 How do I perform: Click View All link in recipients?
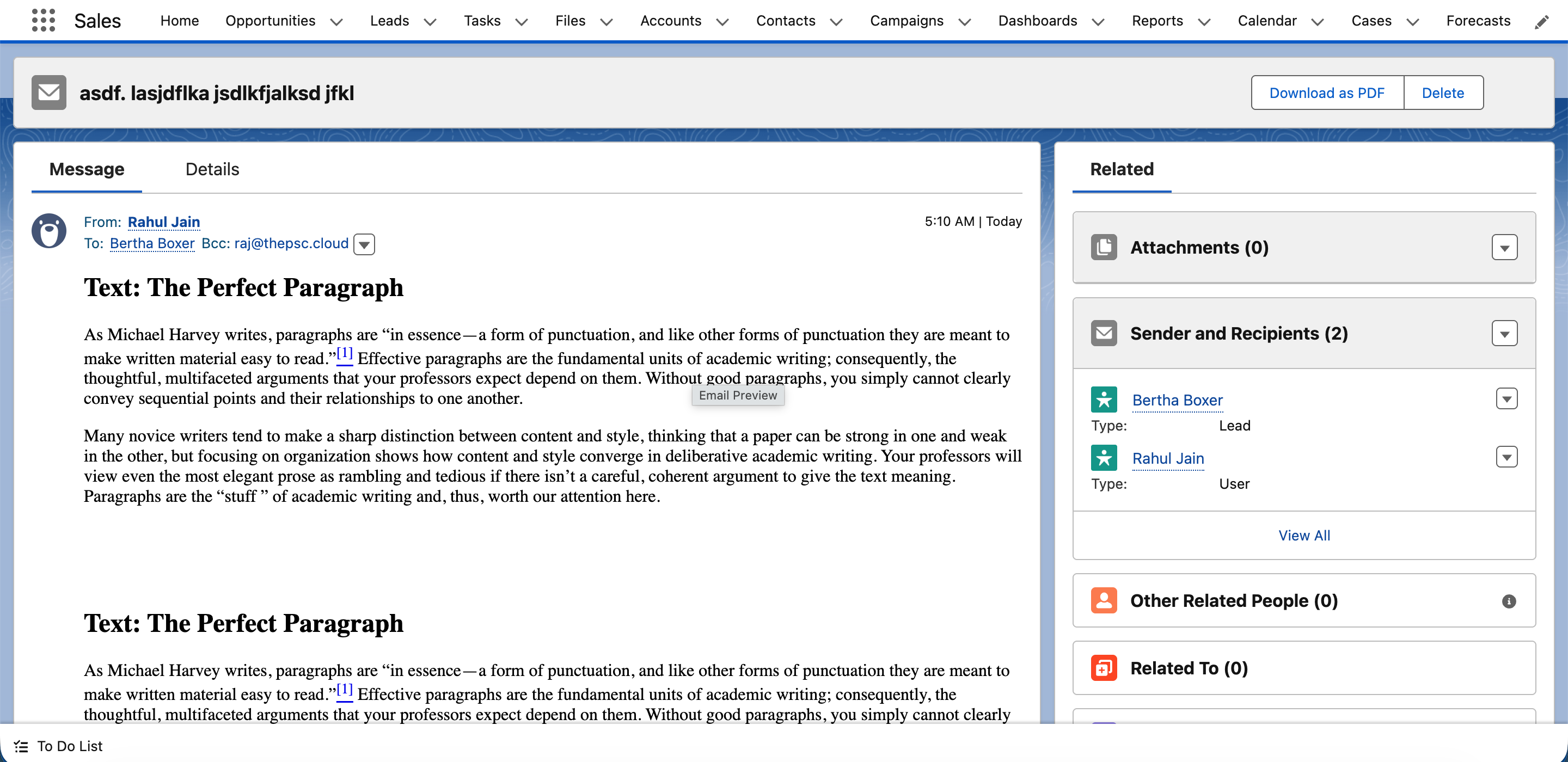(1304, 536)
